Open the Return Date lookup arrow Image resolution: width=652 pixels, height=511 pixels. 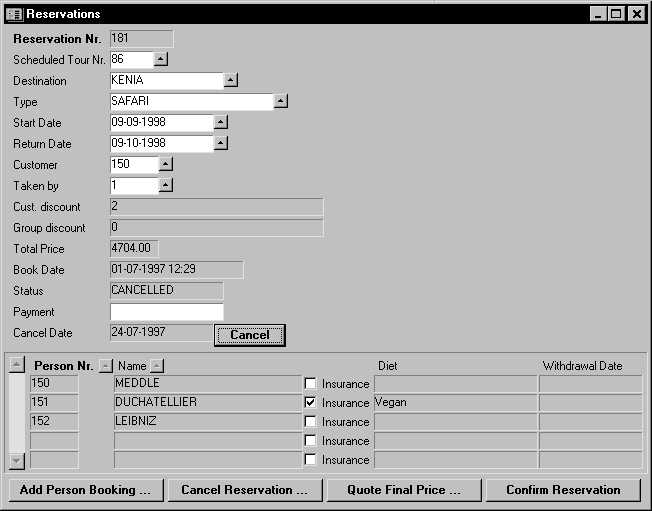221,143
